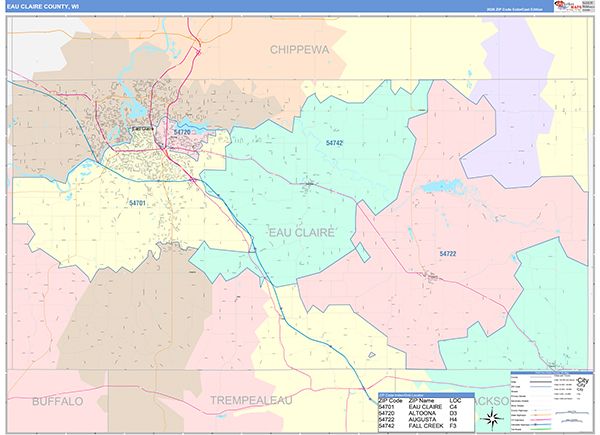
Task: Click the 54742 ZIP code label
Action: click(x=334, y=144)
